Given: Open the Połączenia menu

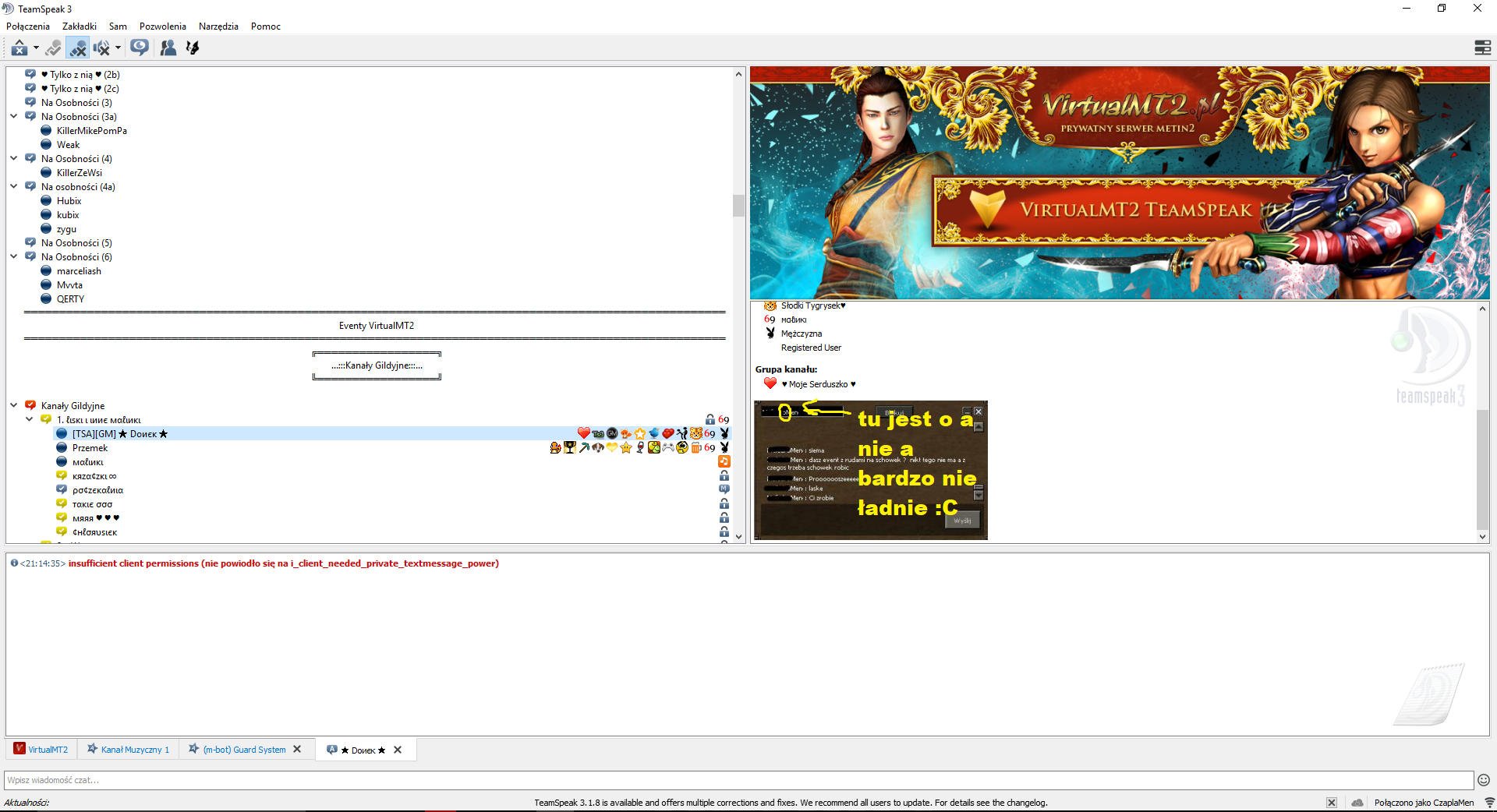Looking at the screenshot, I should 28,26.
